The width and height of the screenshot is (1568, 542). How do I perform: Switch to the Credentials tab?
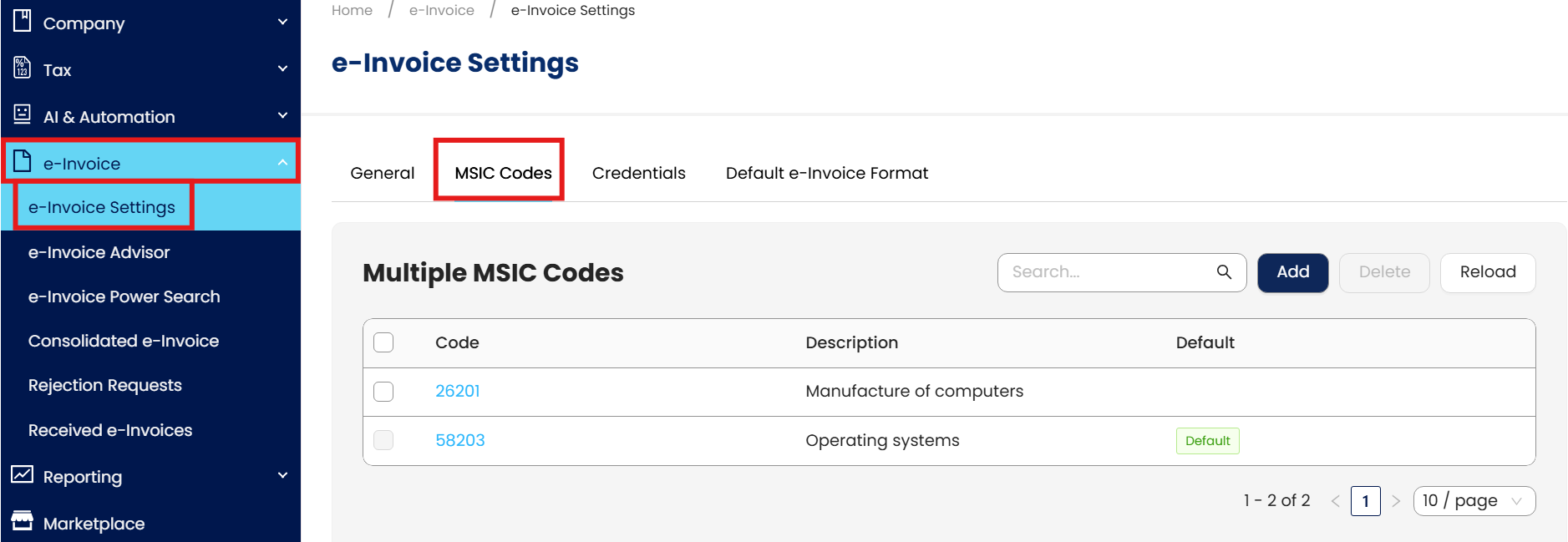coord(638,173)
